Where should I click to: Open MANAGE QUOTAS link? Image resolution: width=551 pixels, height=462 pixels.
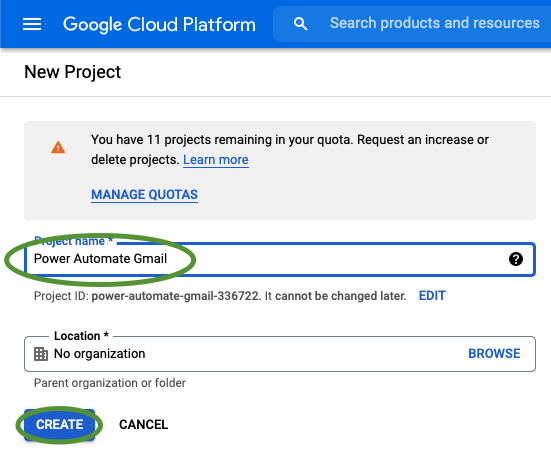click(x=144, y=195)
